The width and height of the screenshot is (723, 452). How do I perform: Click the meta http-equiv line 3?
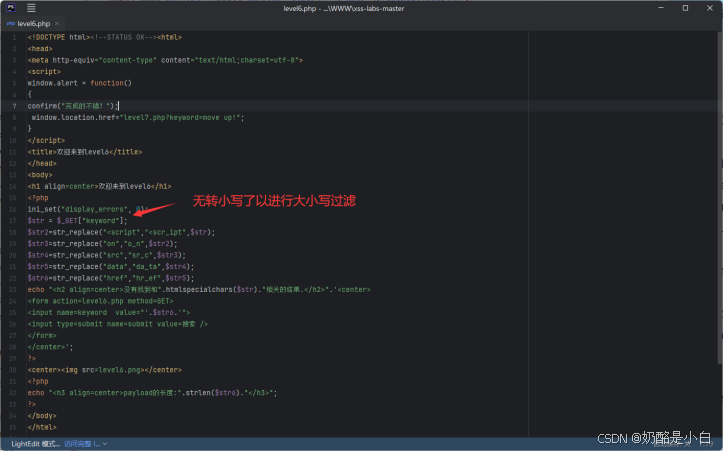click(x=165, y=60)
